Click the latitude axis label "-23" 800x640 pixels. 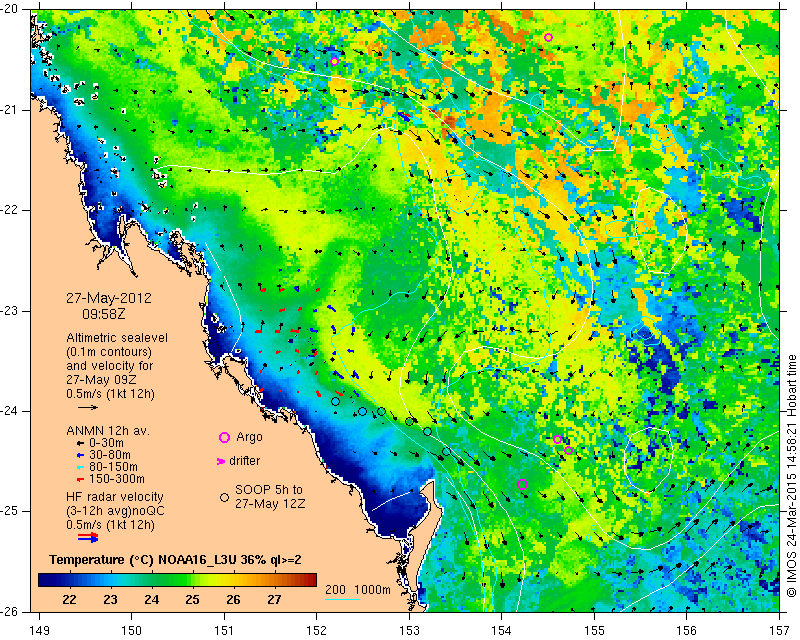(11, 310)
